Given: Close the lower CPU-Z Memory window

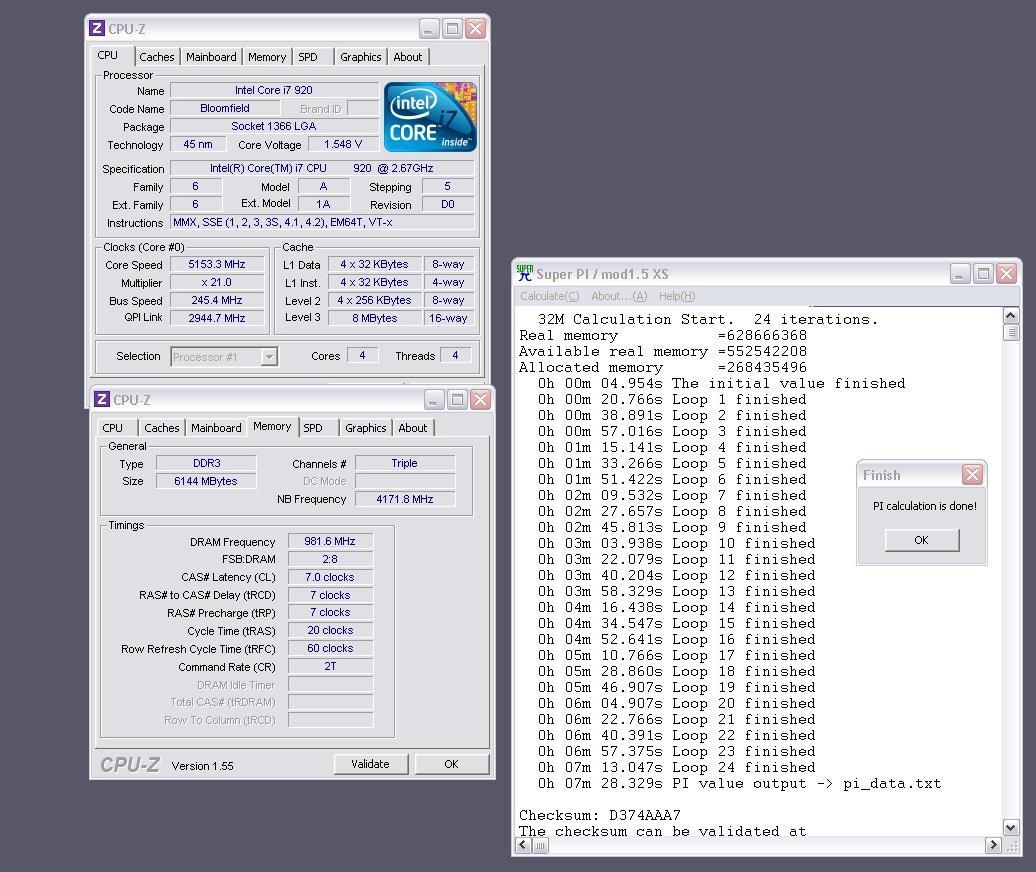Looking at the screenshot, I should coord(480,399).
